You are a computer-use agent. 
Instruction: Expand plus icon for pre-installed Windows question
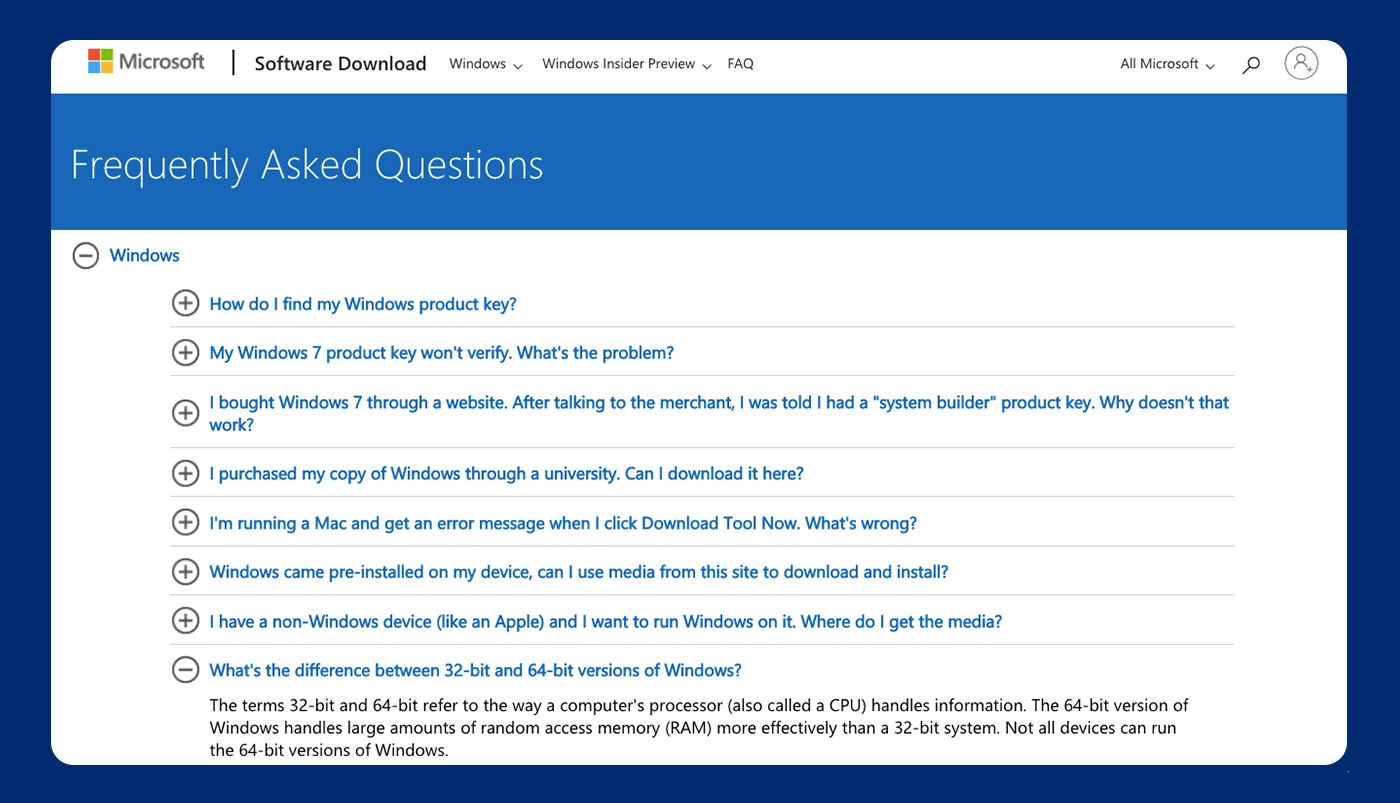tap(185, 571)
